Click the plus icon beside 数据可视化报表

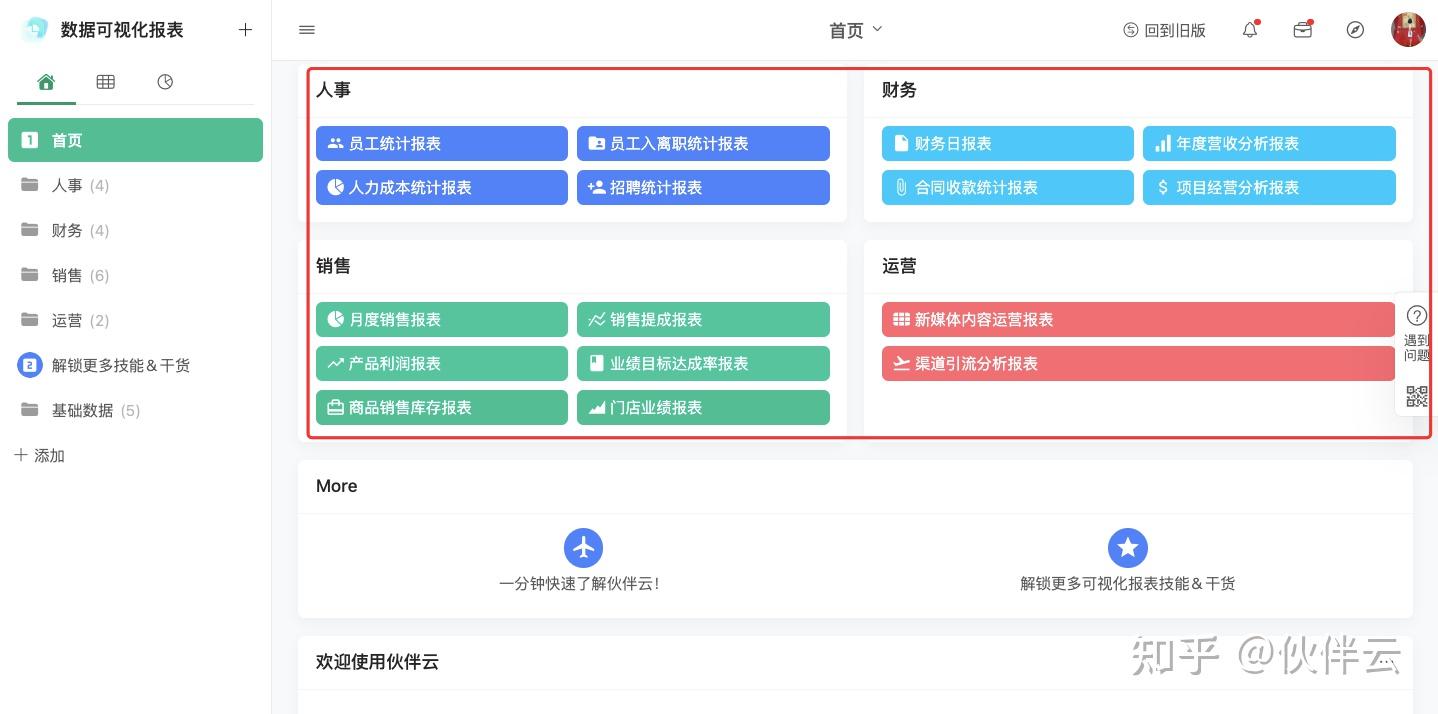[x=245, y=30]
